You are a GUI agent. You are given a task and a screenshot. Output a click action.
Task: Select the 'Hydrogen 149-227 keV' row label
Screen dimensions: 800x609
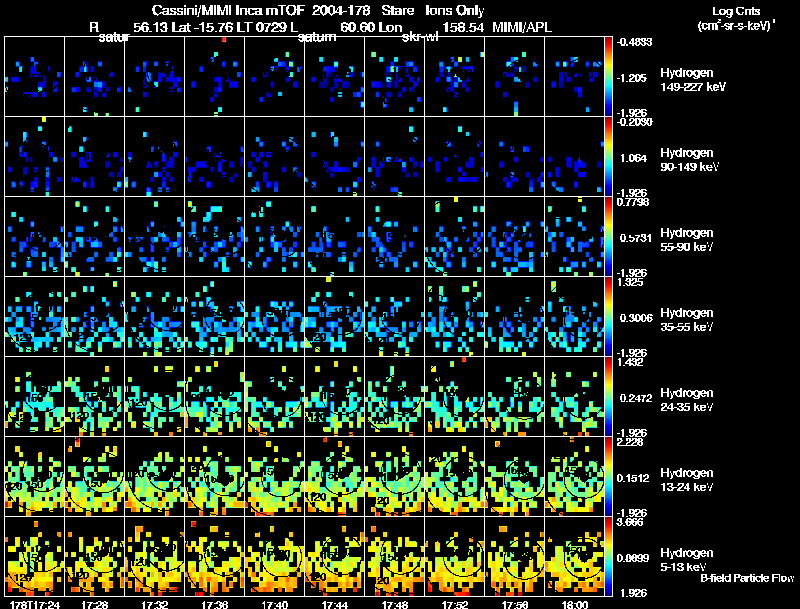point(693,80)
